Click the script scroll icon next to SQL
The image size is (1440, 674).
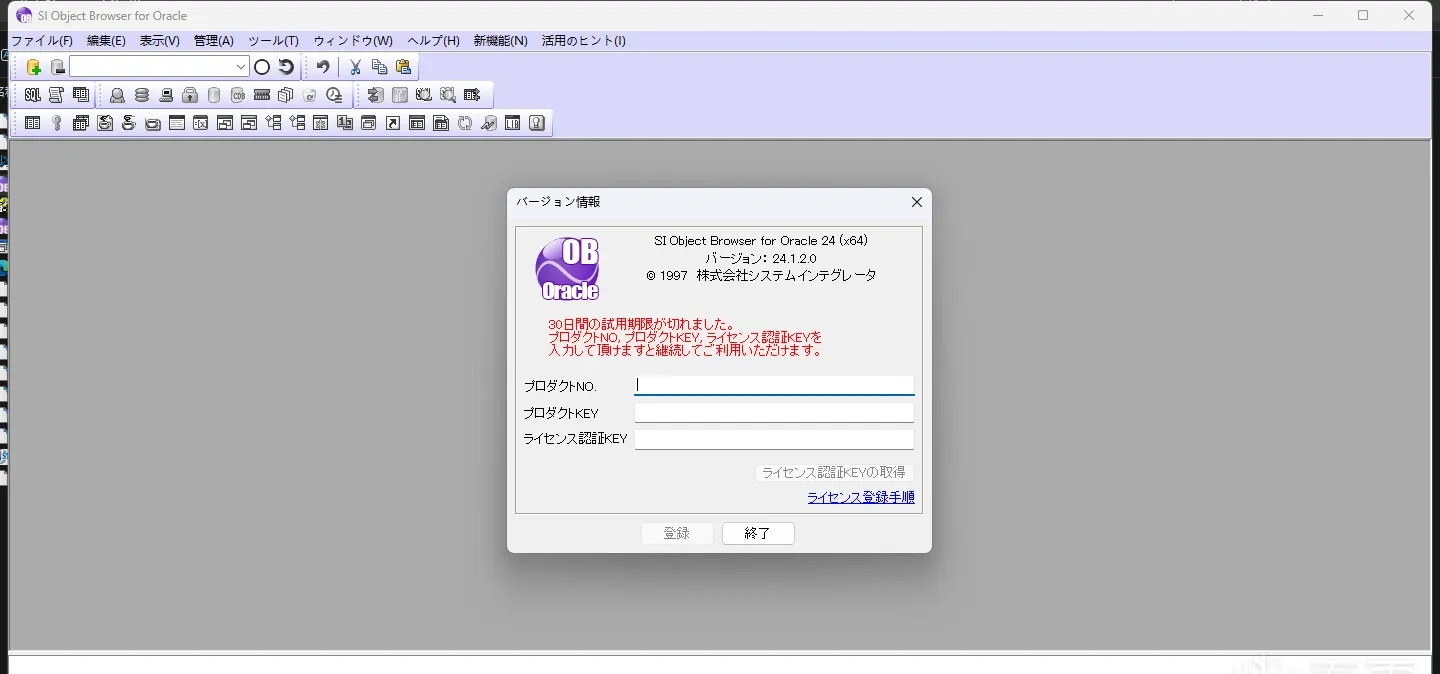click(57, 95)
